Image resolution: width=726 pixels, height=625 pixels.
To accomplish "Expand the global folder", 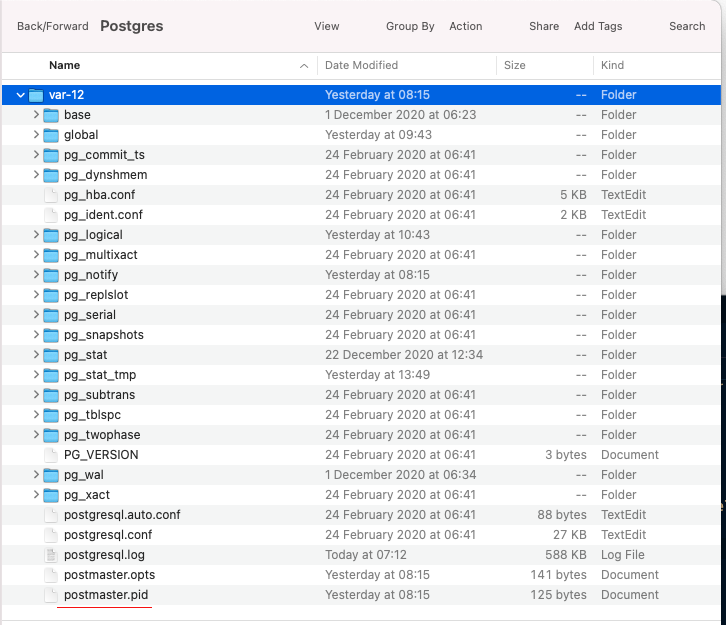I will pos(36,134).
